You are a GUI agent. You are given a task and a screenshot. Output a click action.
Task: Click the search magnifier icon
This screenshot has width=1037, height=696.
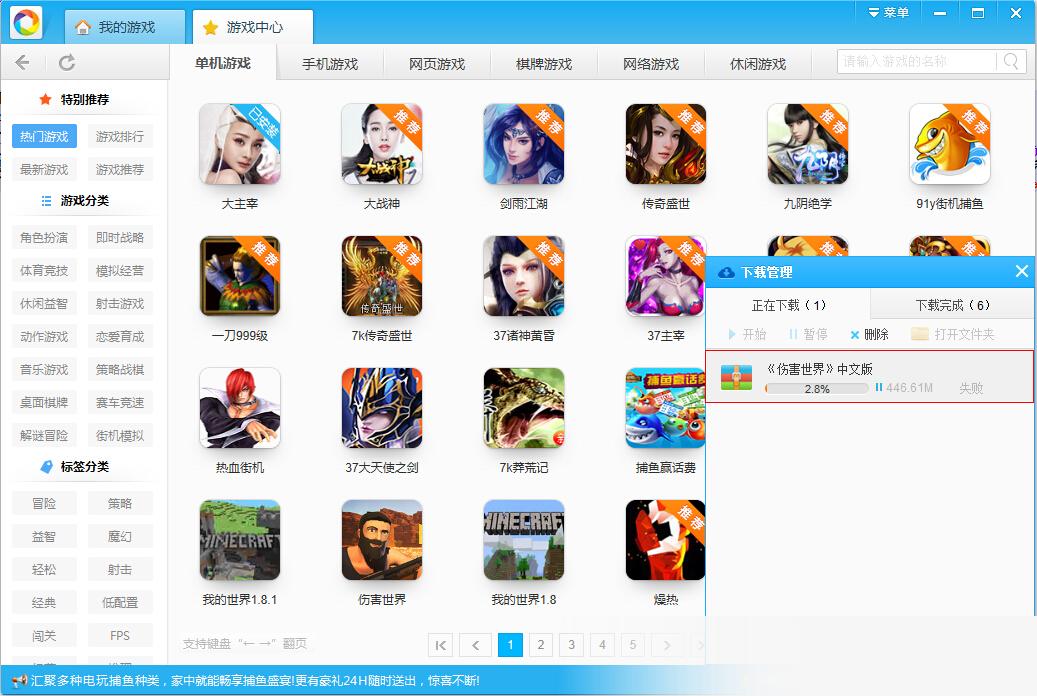(1011, 62)
